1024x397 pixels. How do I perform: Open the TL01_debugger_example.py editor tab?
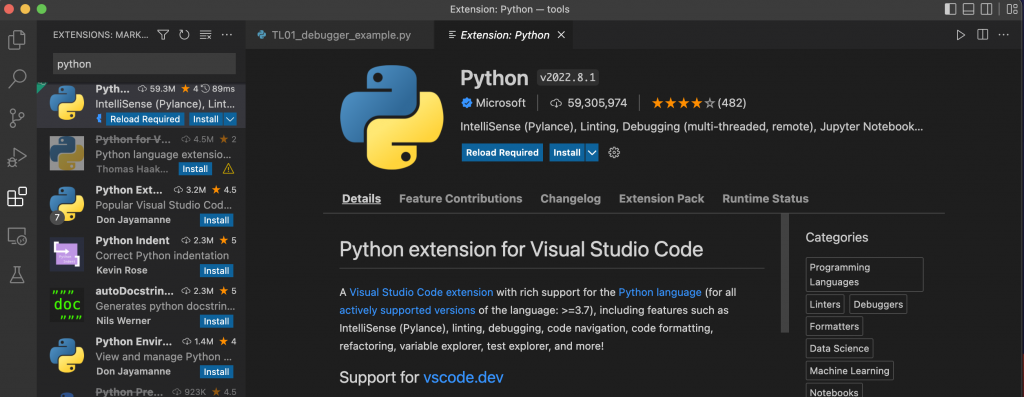[340, 35]
